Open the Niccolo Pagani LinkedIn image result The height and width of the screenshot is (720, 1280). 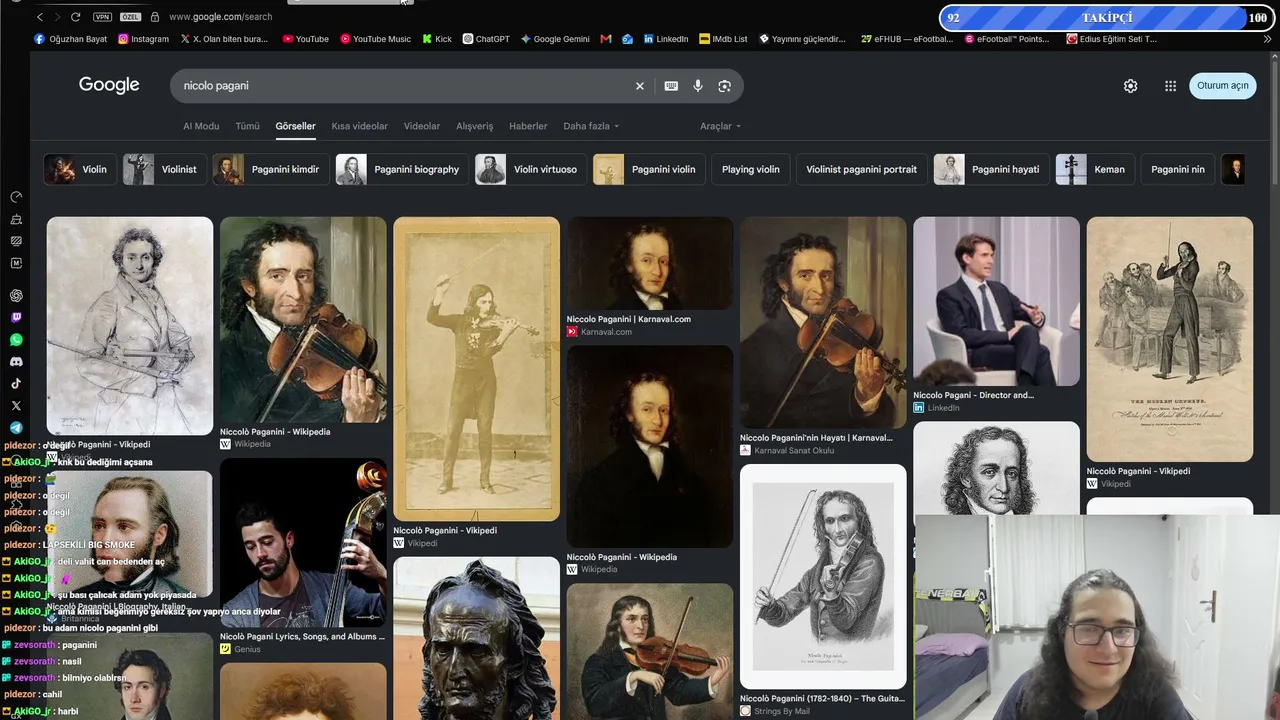996,301
